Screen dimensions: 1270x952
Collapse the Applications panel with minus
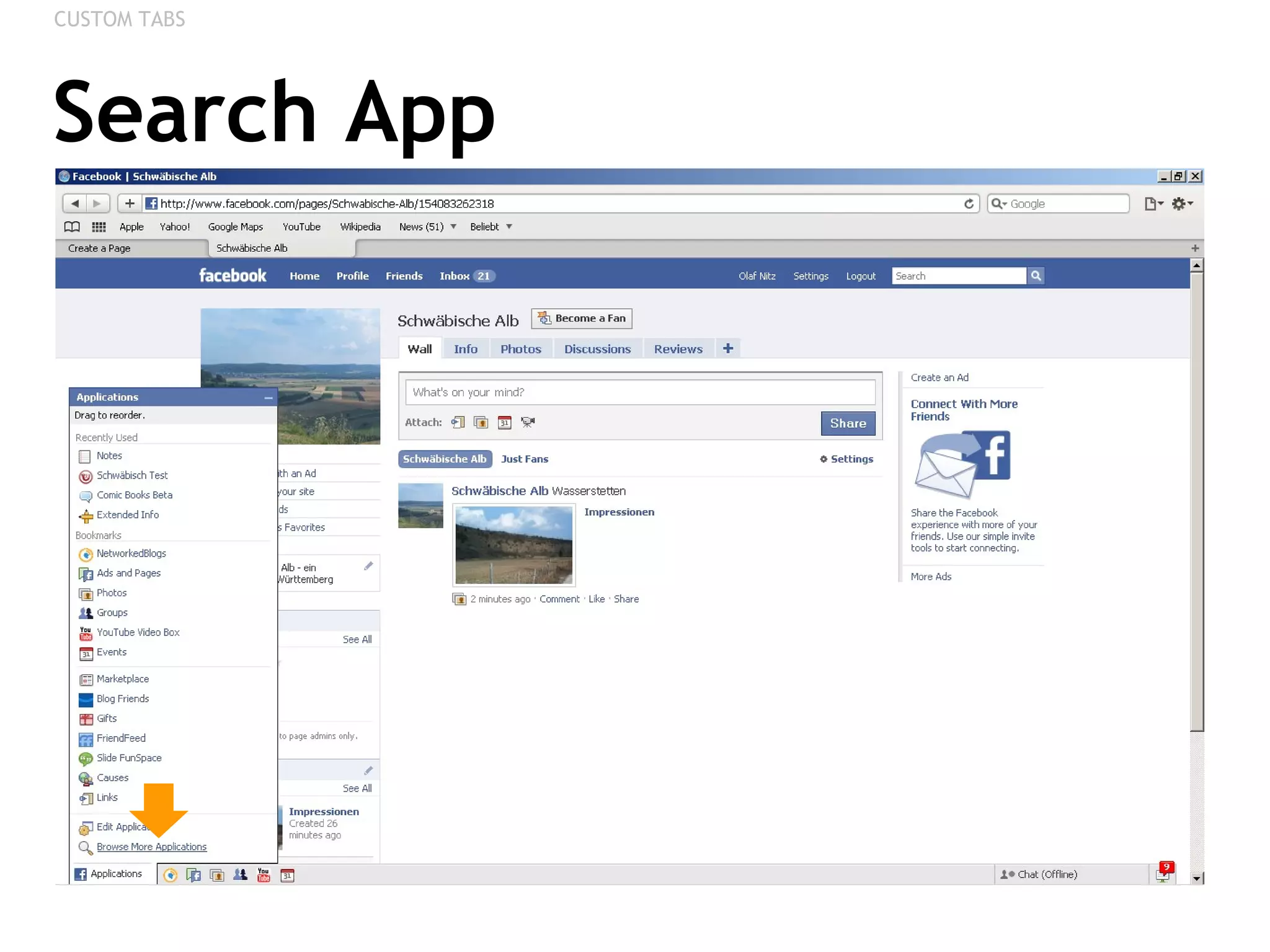pyautogui.click(x=269, y=398)
